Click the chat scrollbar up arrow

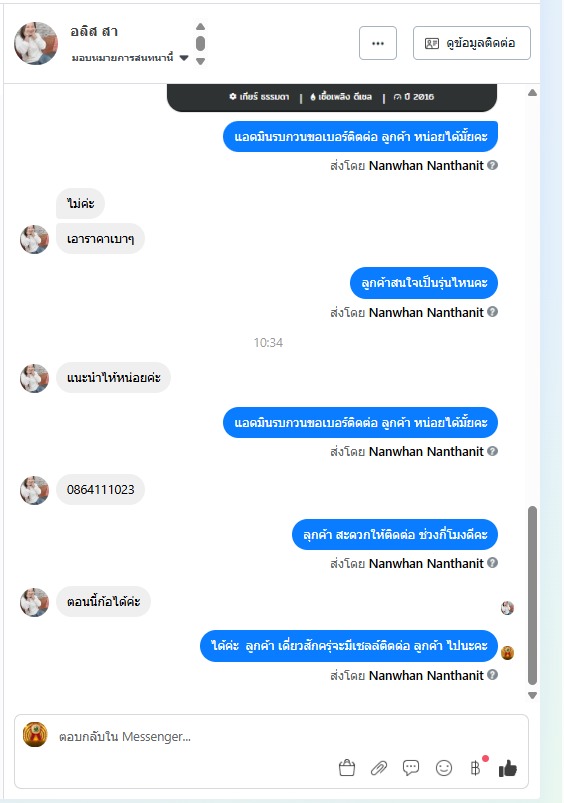pyautogui.click(x=533, y=93)
